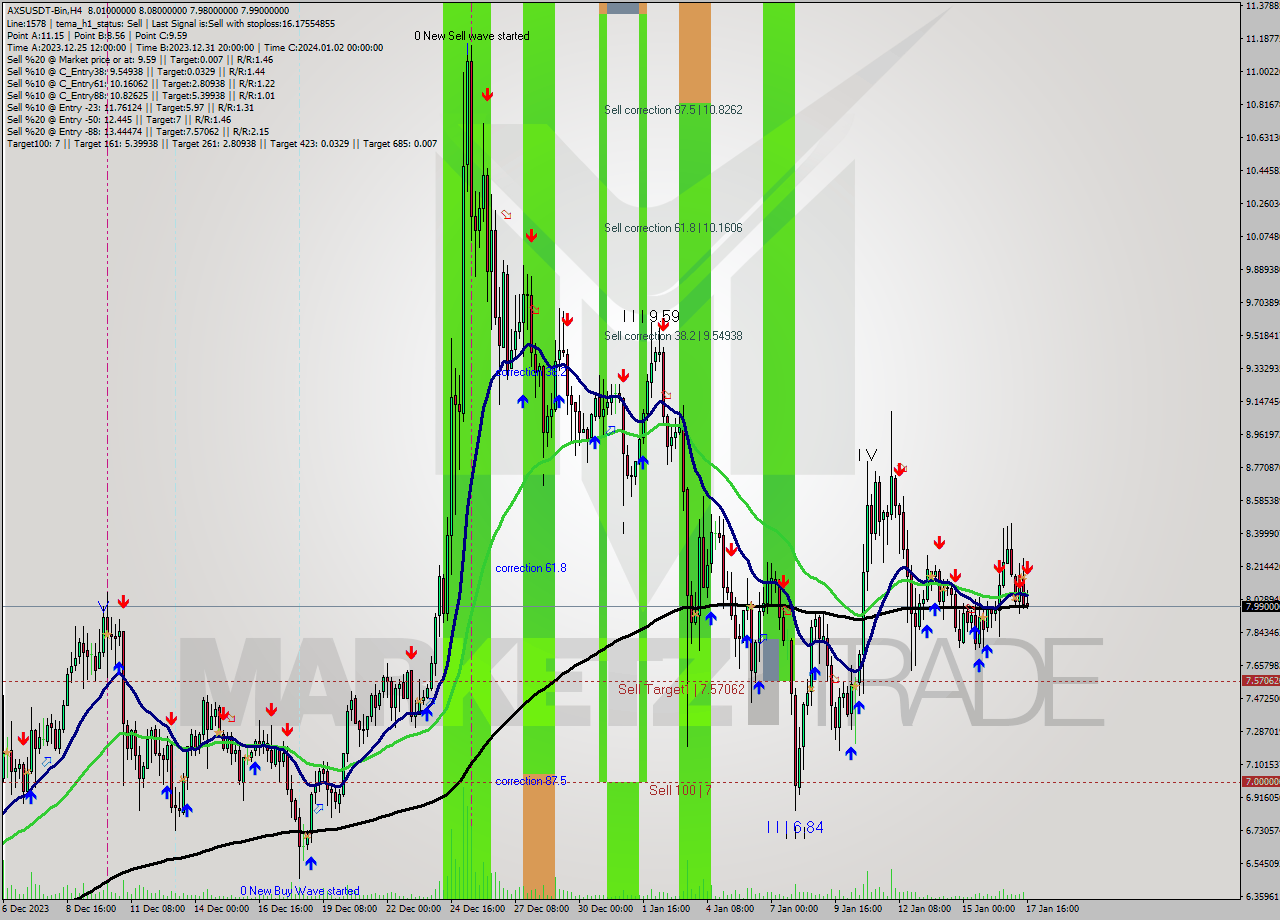The width and height of the screenshot is (1280, 920).
Task: Click the '16 Dec 16:00' date label
Action: [285, 909]
